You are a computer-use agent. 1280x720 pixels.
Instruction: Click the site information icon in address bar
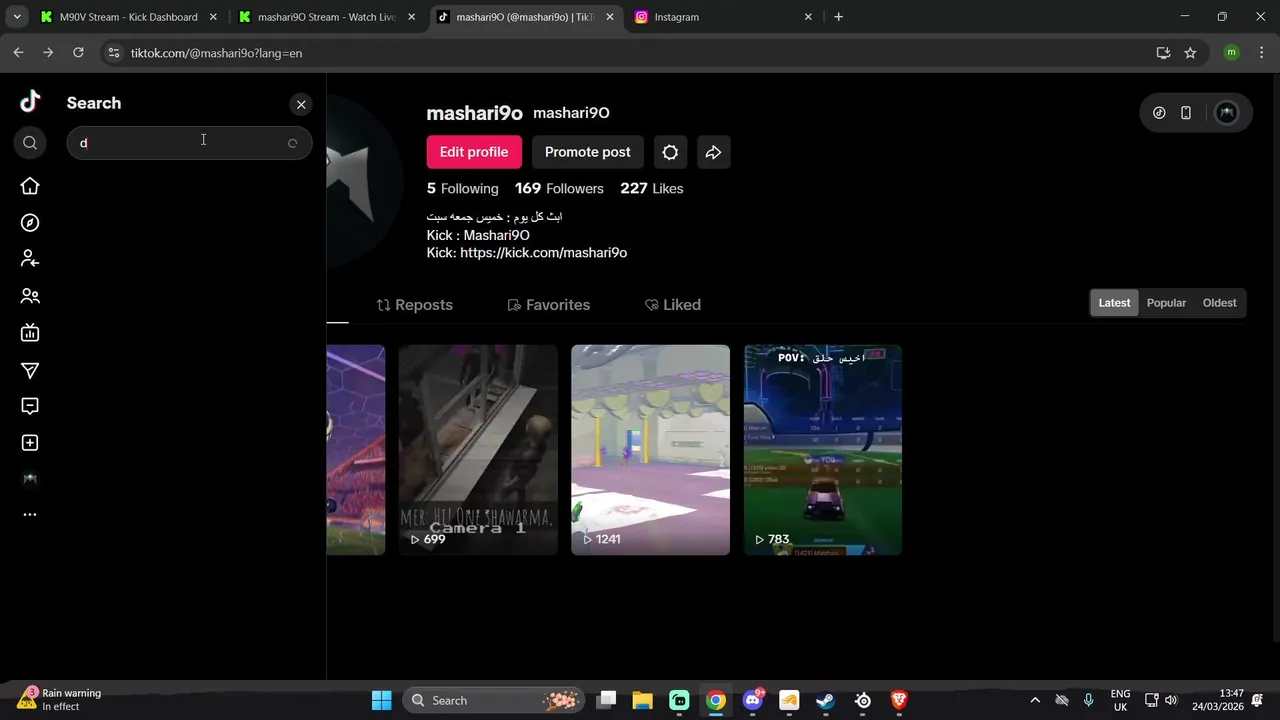[113, 53]
